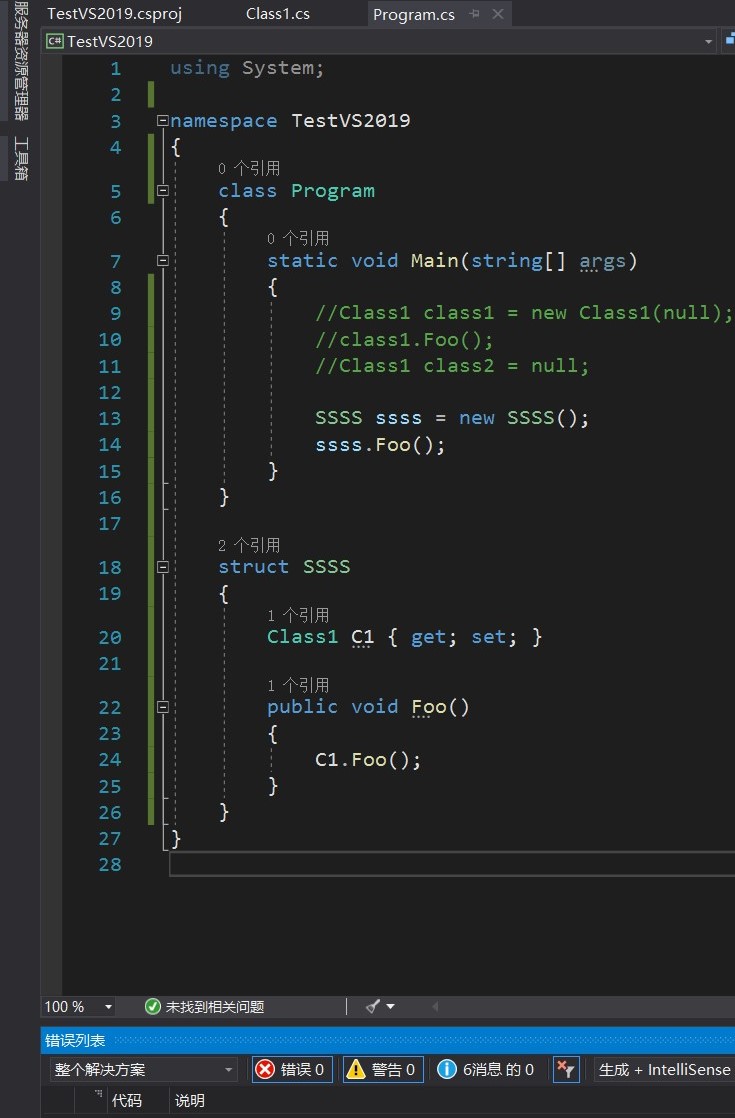This screenshot has width=735, height=1118.
Task: Click the C# project icon in navigation bar
Action: click(54, 41)
